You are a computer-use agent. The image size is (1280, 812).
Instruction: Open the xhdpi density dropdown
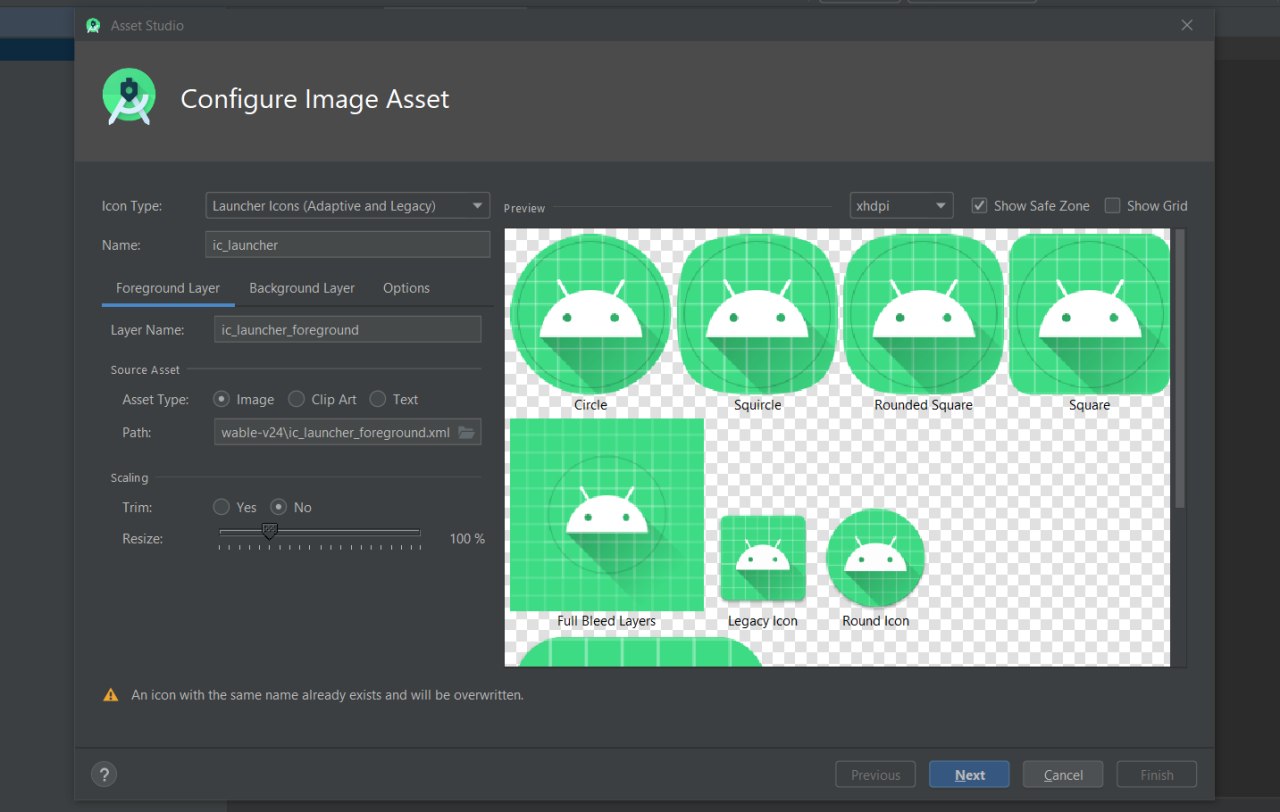(x=901, y=205)
